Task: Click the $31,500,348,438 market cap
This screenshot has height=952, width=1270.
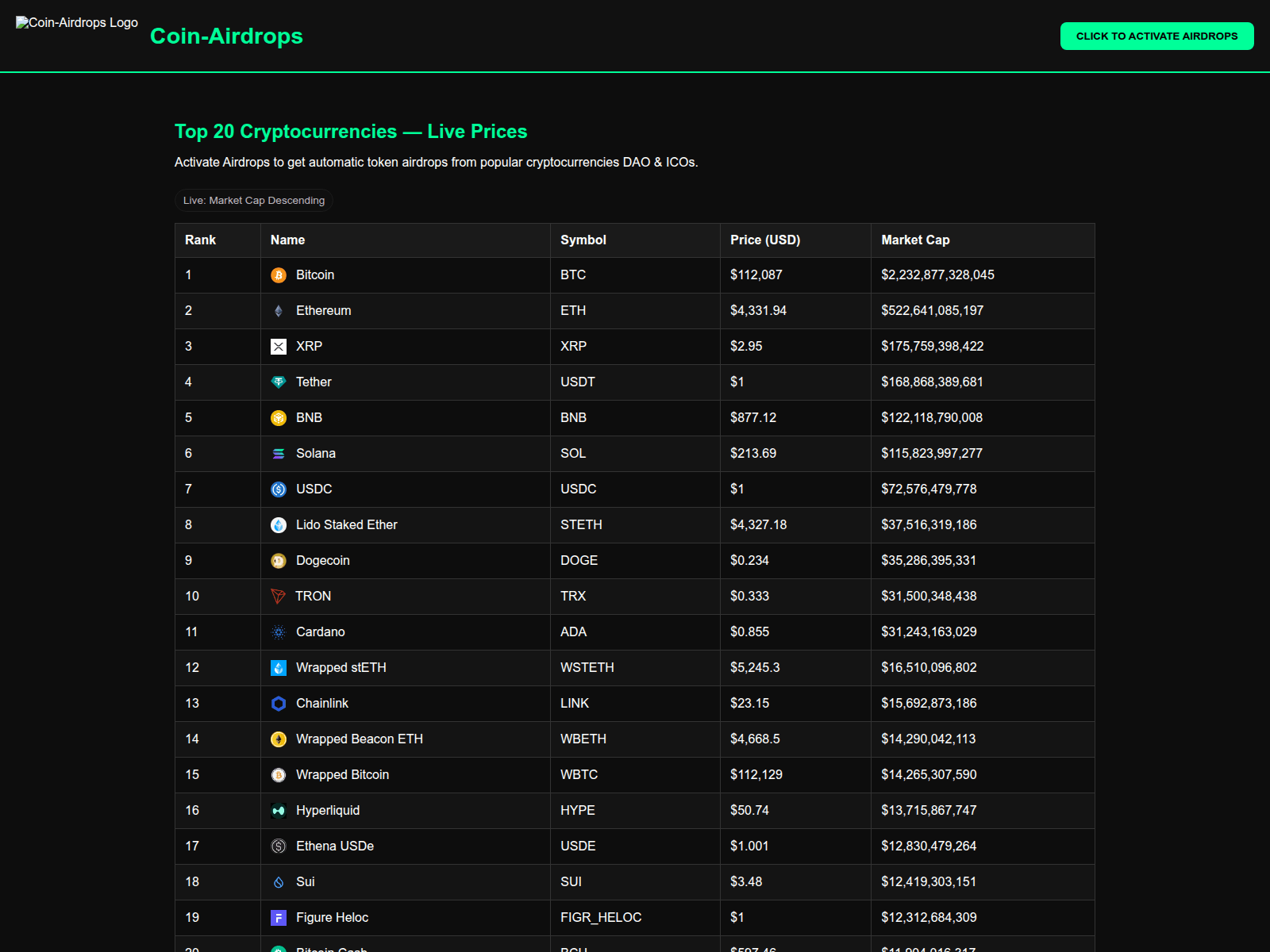Action: 929,596
